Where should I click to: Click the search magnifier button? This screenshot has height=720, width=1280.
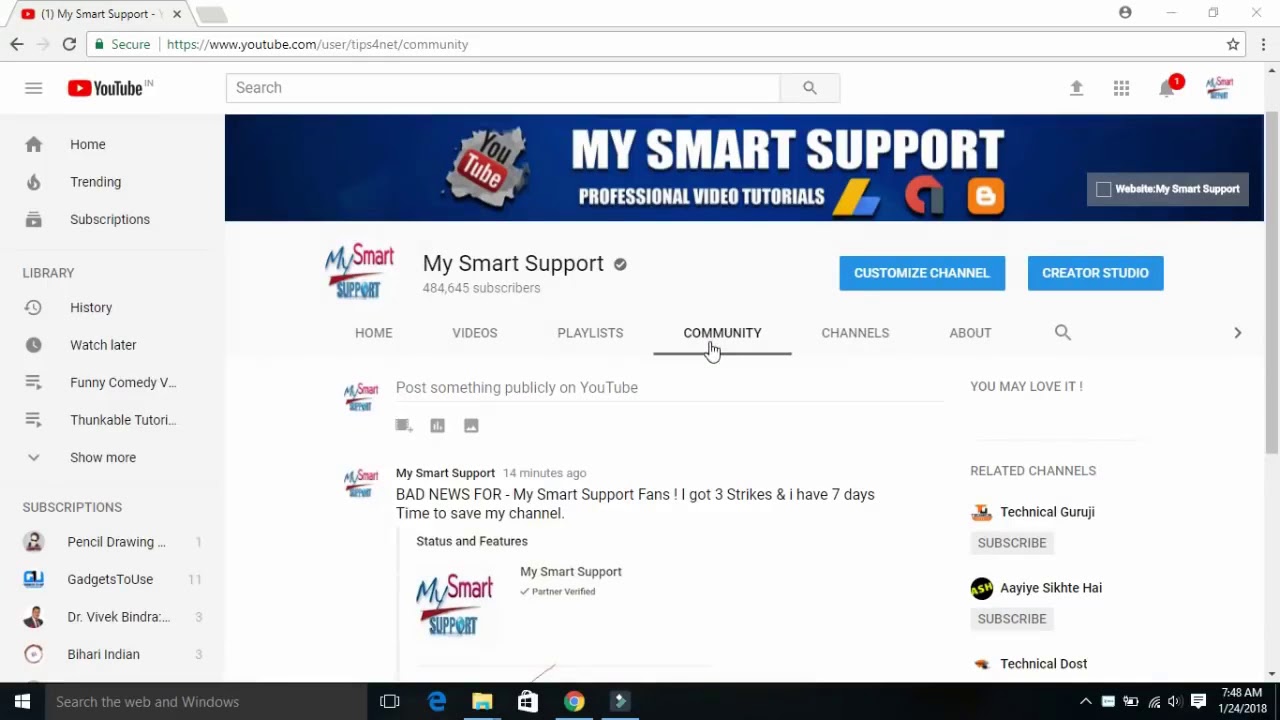point(810,88)
